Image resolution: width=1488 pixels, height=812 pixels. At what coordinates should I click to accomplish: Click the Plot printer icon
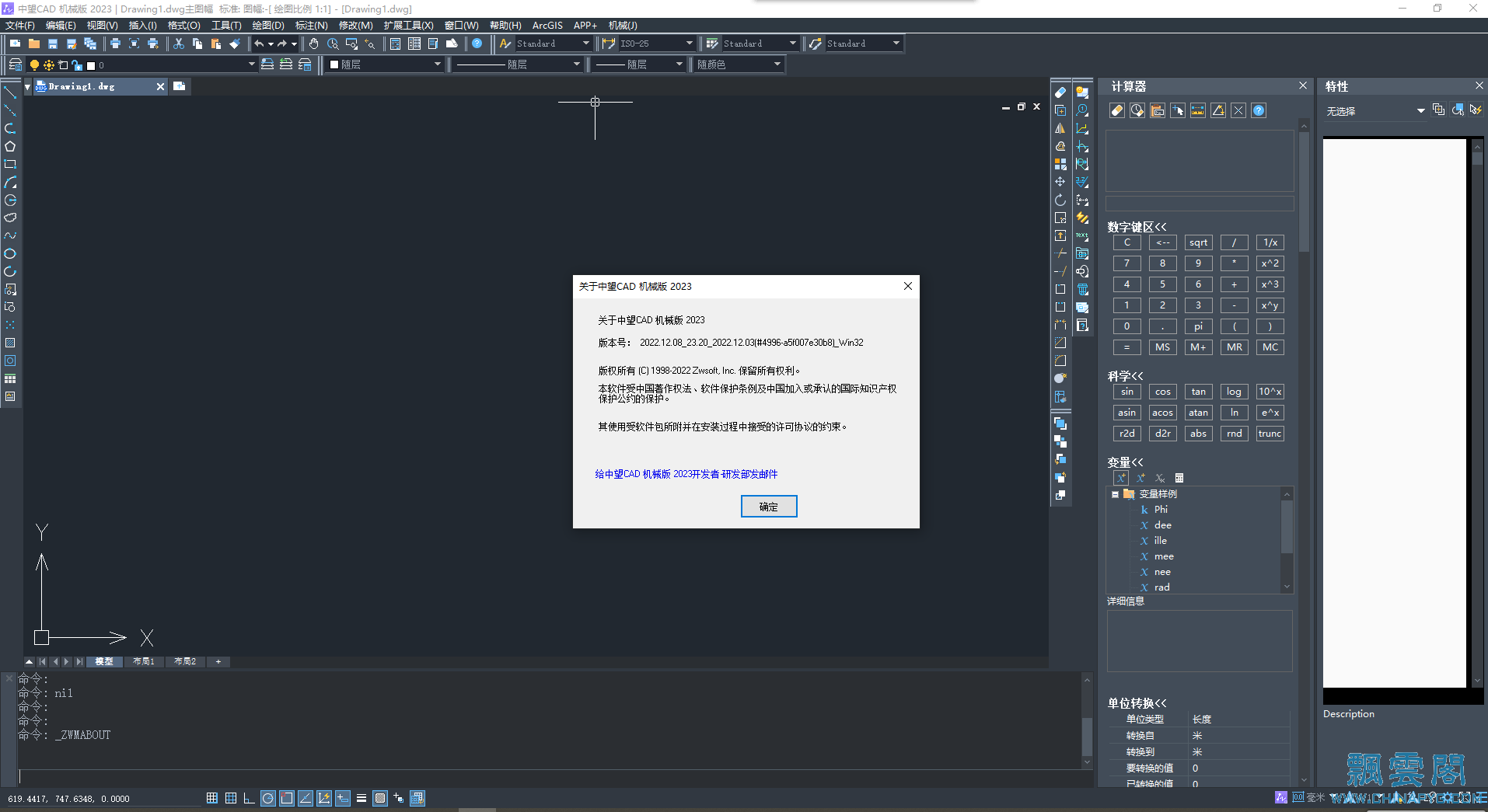pos(115,44)
